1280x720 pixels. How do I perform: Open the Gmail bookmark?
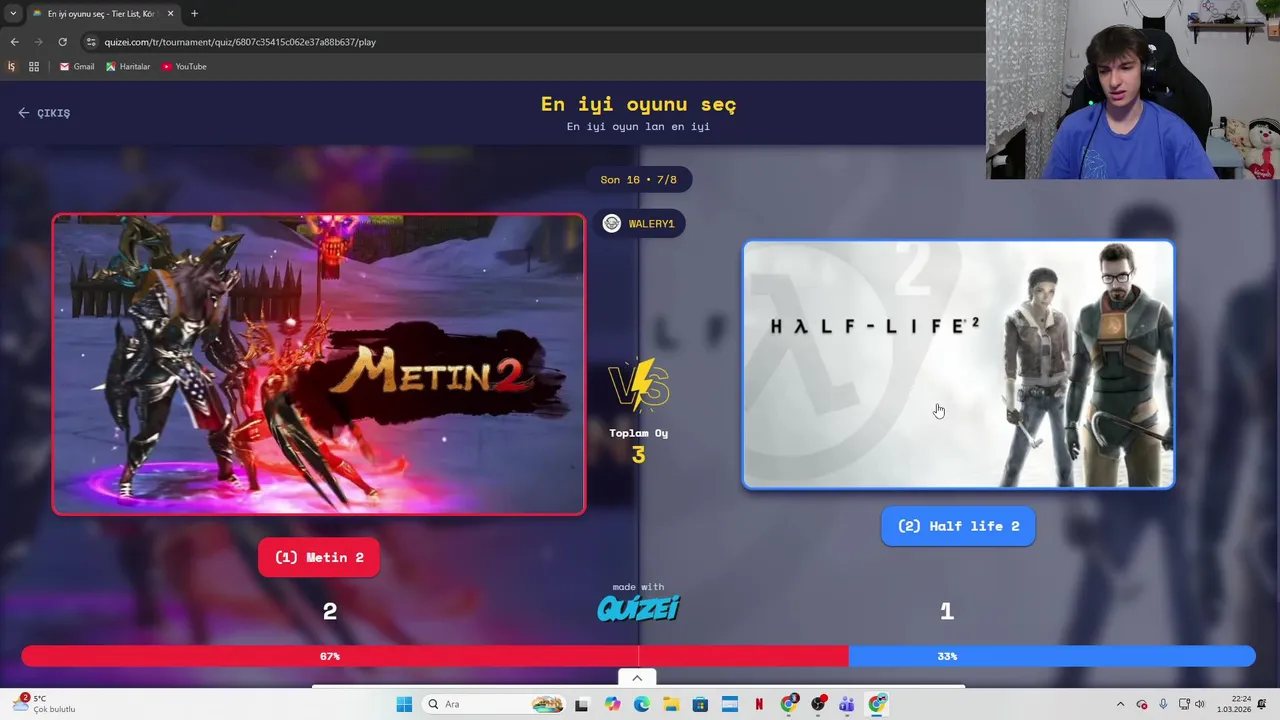click(77, 67)
